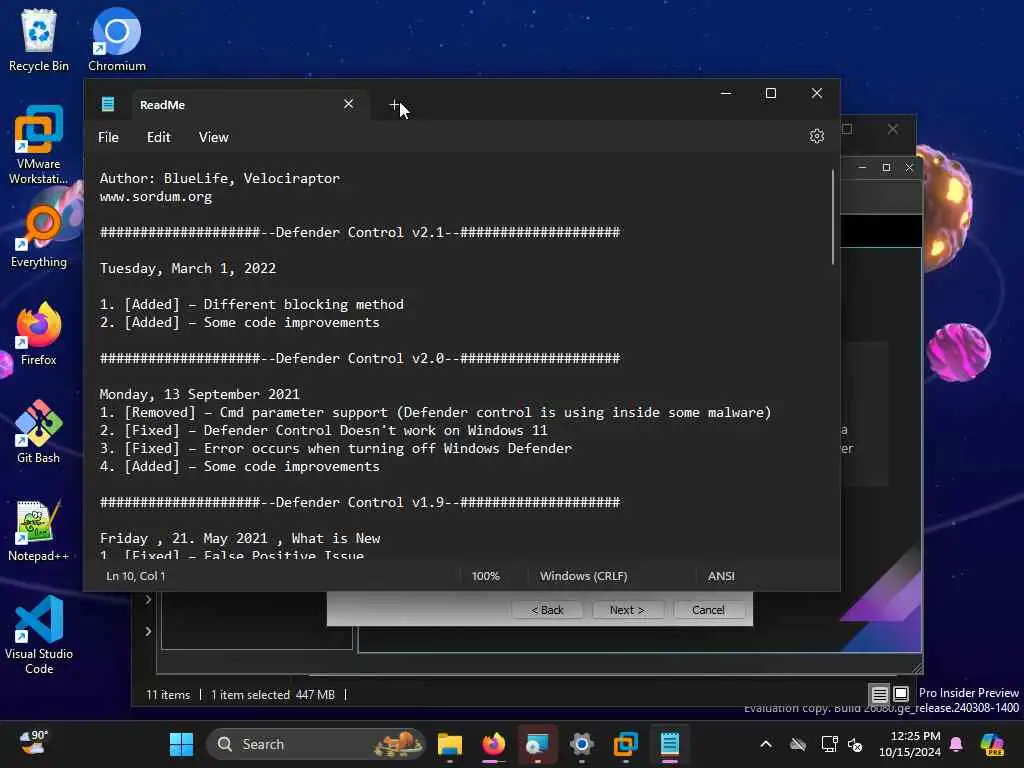Switch to Notepad from the taskbar
Screen dimensions: 1024x768
[669, 744]
